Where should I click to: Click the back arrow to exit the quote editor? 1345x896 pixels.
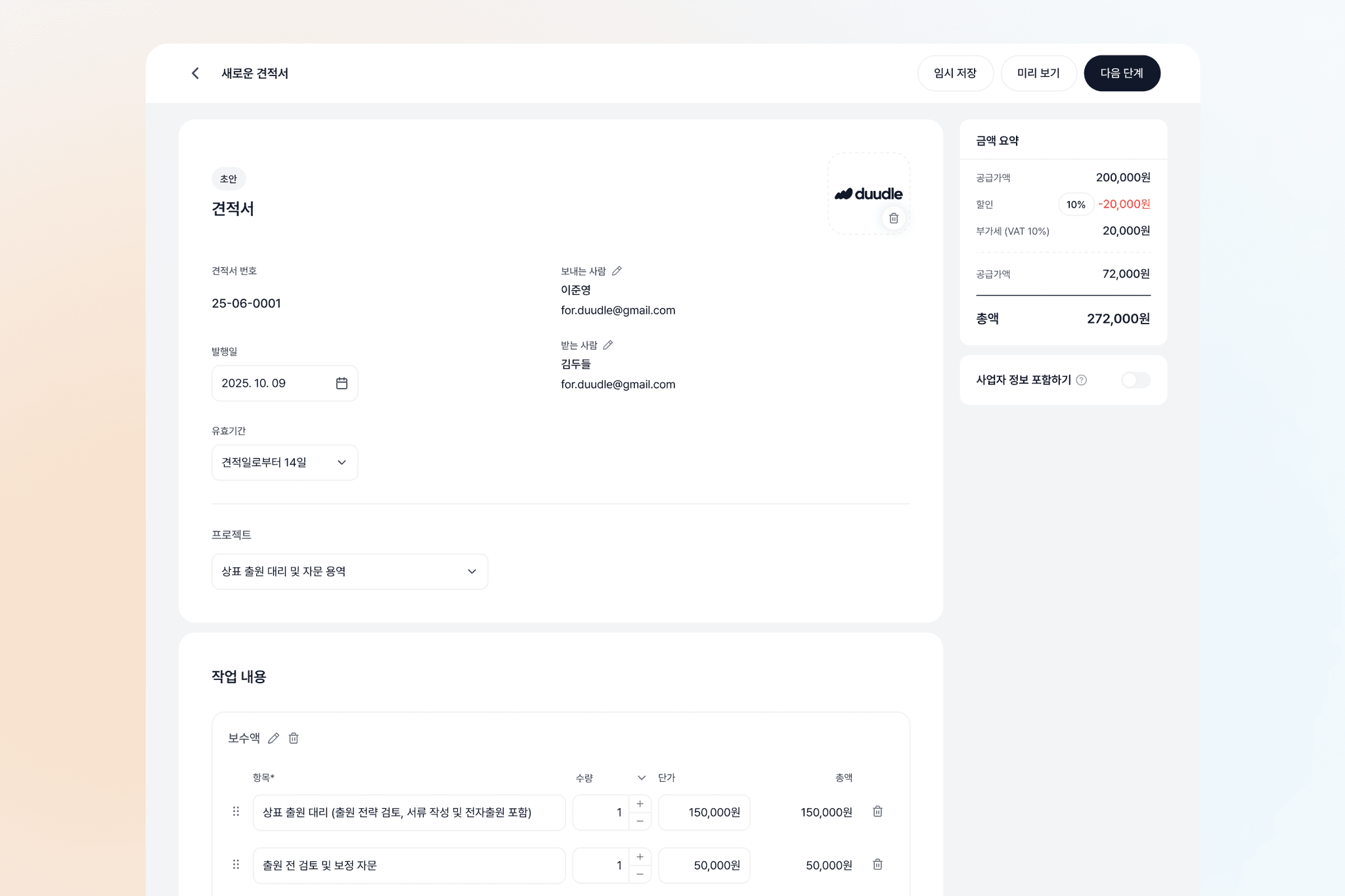[x=195, y=73]
